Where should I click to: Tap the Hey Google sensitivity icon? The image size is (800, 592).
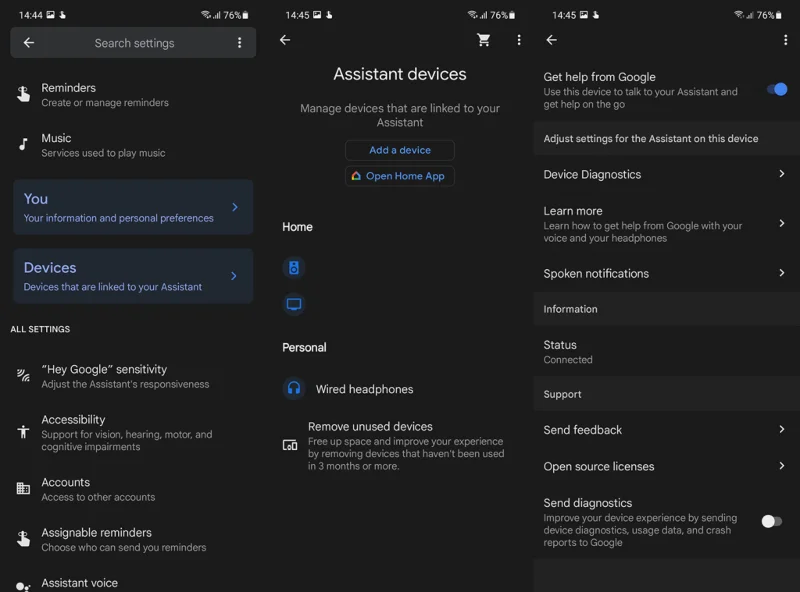[x=23, y=376]
